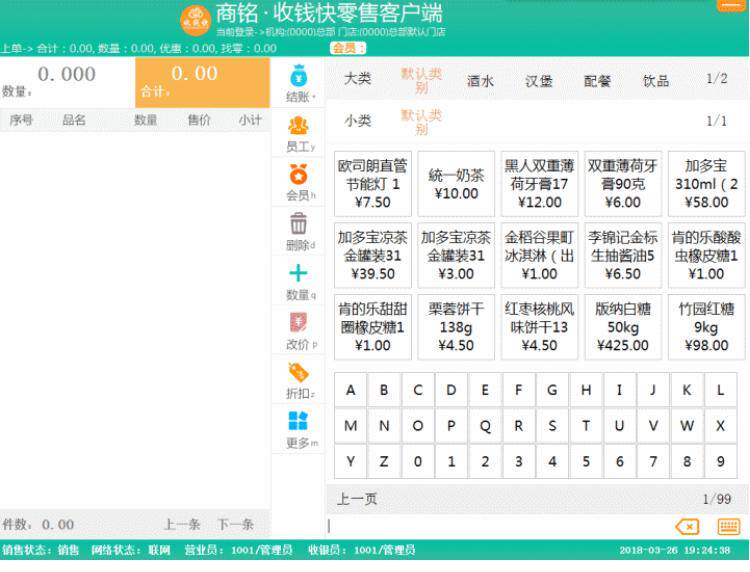Add 版纳白糖50kg ¥425.00 product
This screenshot has width=750, height=572.
[x=623, y=327]
